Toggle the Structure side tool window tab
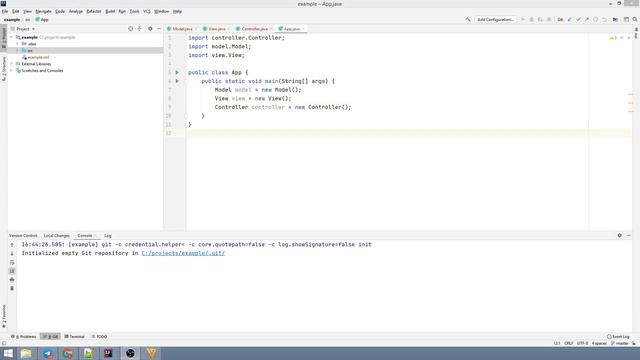This screenshot has height=360, width=640. tap(4, 69)
